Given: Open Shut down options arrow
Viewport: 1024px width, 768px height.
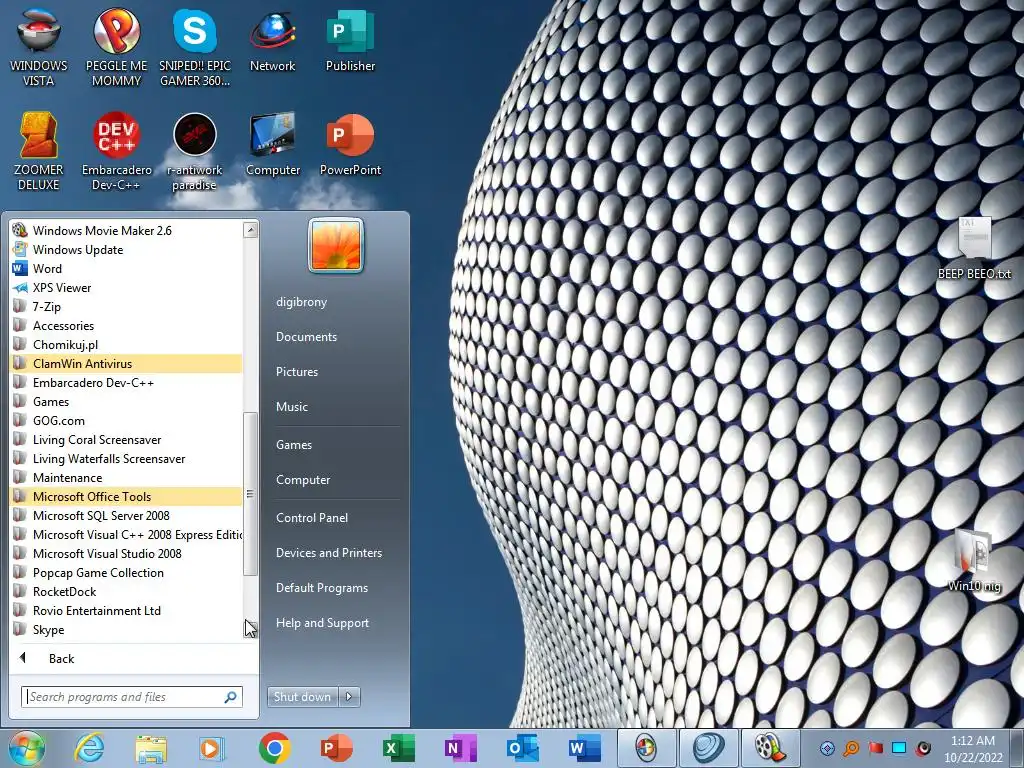Looking at the screenshot, I should pyautogui.click(x=349, y=697).
